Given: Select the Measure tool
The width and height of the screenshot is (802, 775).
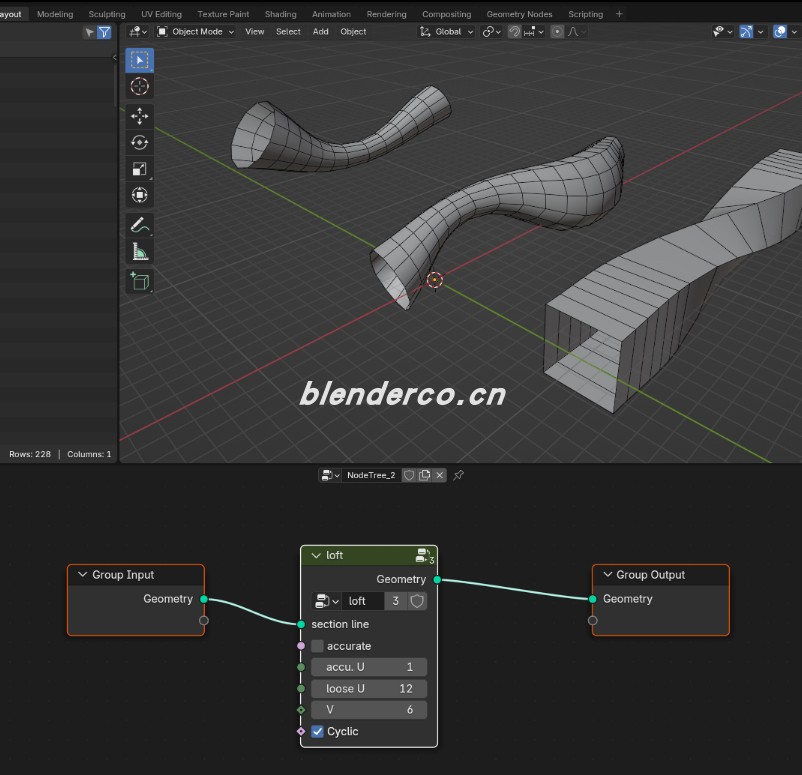Looking at the screenshot, I should 139,251.
